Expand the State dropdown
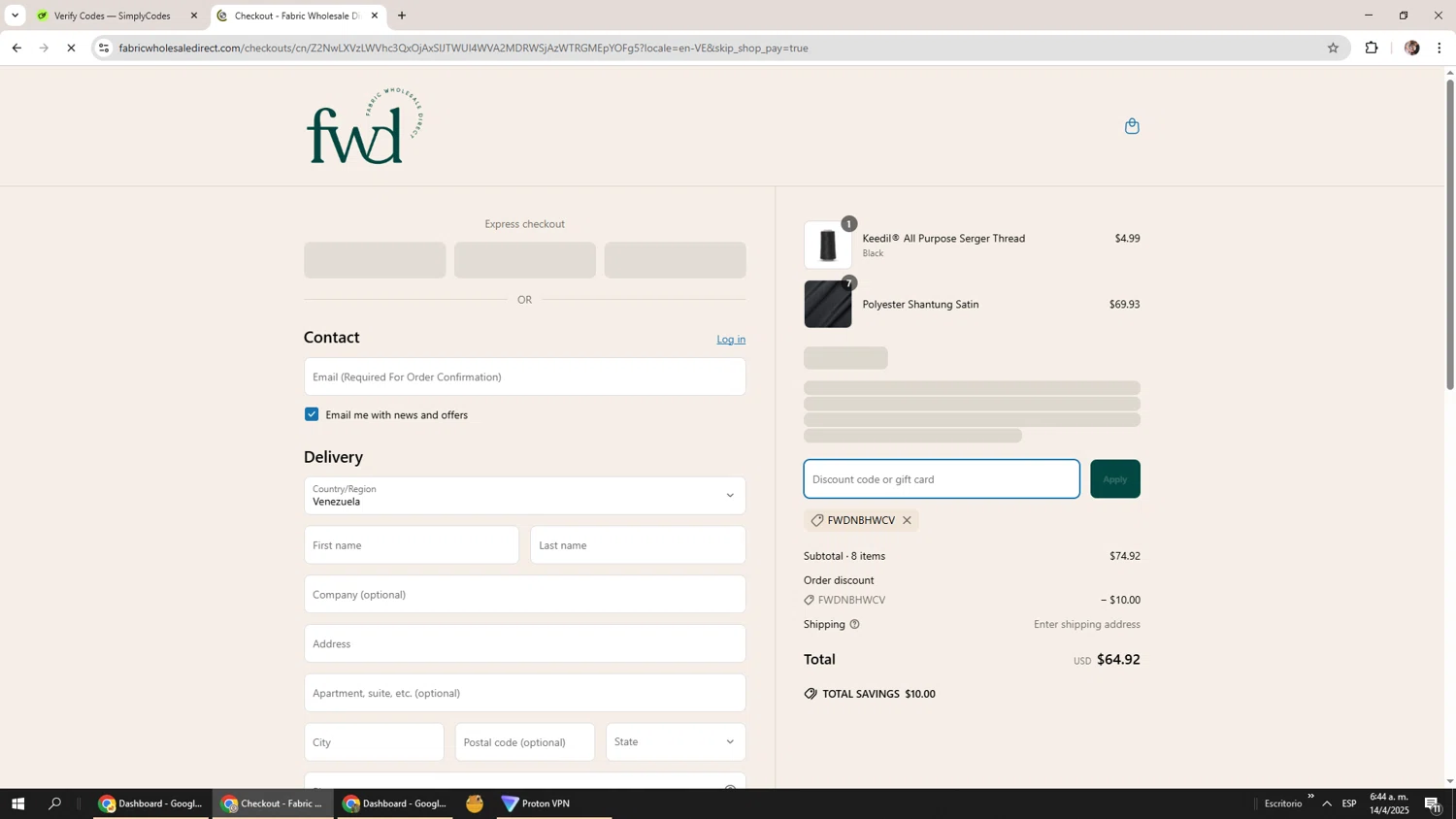 tap(676, 742)
